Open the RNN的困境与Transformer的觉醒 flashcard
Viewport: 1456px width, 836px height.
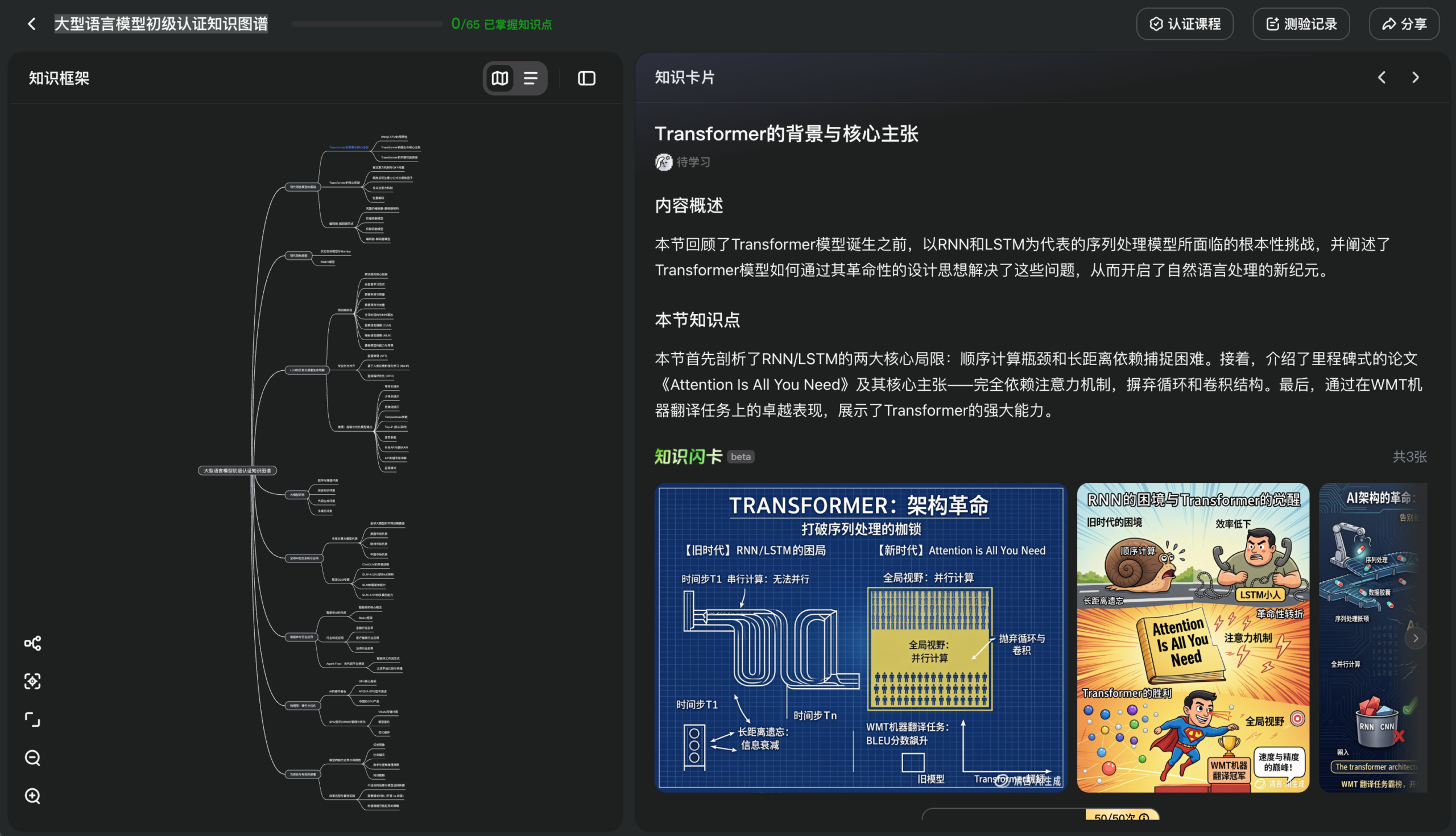[1193, 638]
